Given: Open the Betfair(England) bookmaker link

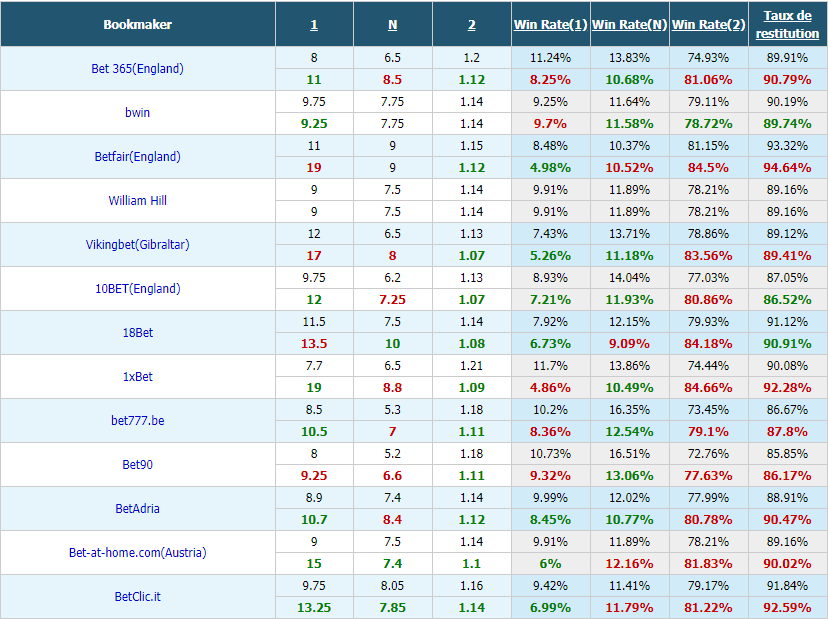Looking at the screenshot, I should click(137, 156).
